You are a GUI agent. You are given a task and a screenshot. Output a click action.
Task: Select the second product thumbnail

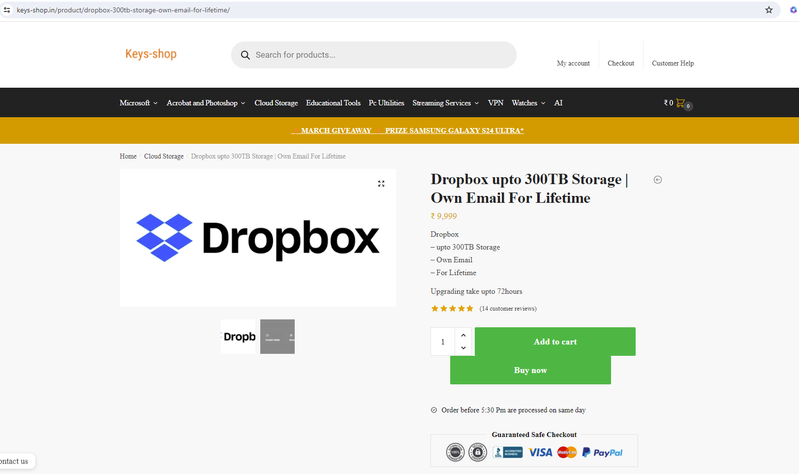pyautogui.click(x=277, y=337)
